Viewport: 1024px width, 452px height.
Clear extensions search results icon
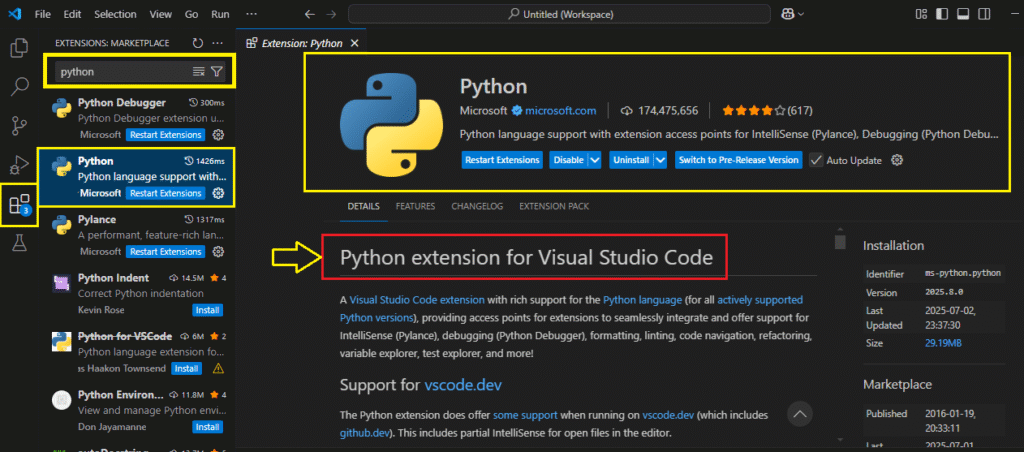click(x=199, y=72)
